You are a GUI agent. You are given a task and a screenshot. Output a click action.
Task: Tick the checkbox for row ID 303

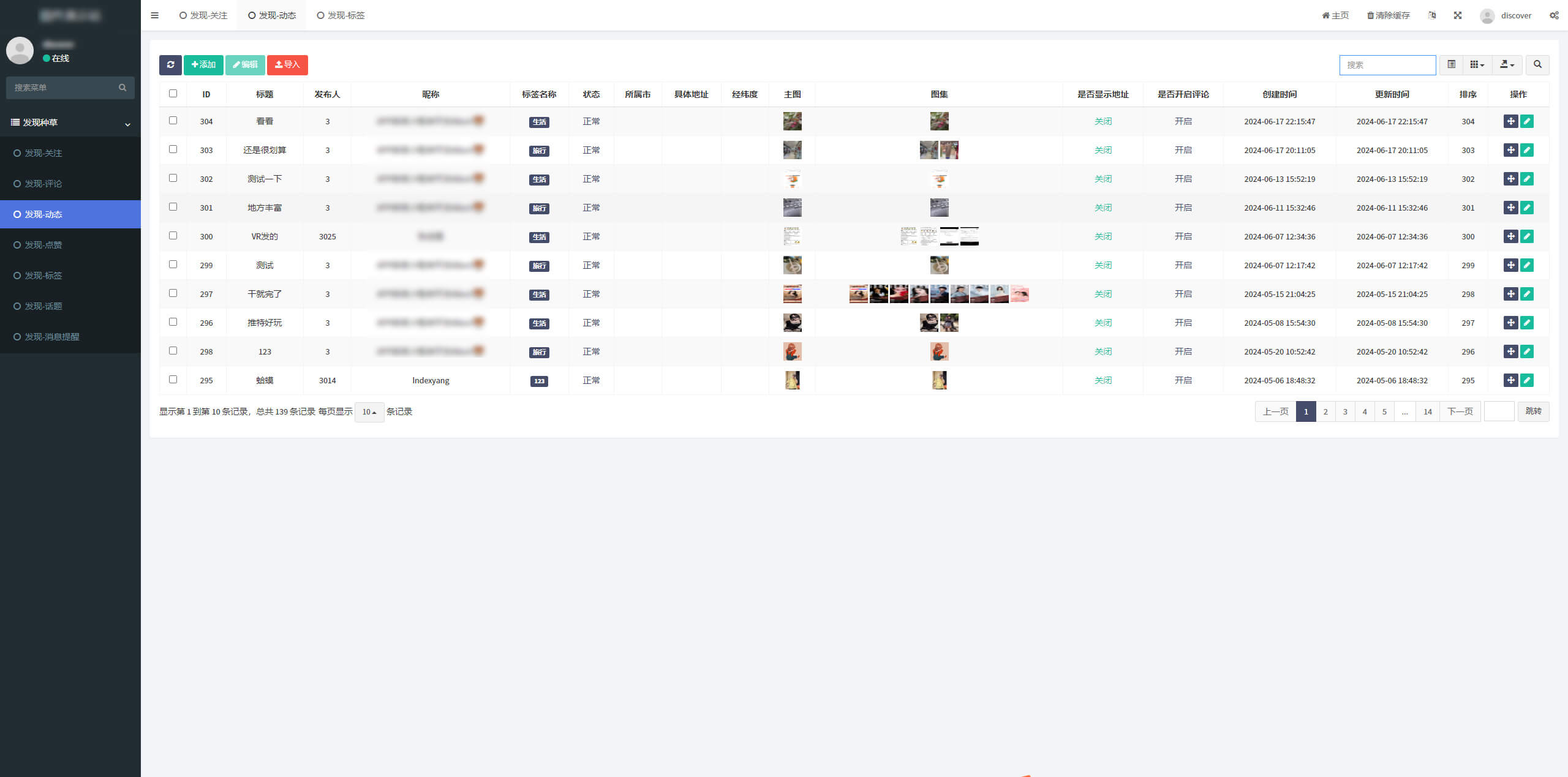pyautogui.click(x=173, y=149)
